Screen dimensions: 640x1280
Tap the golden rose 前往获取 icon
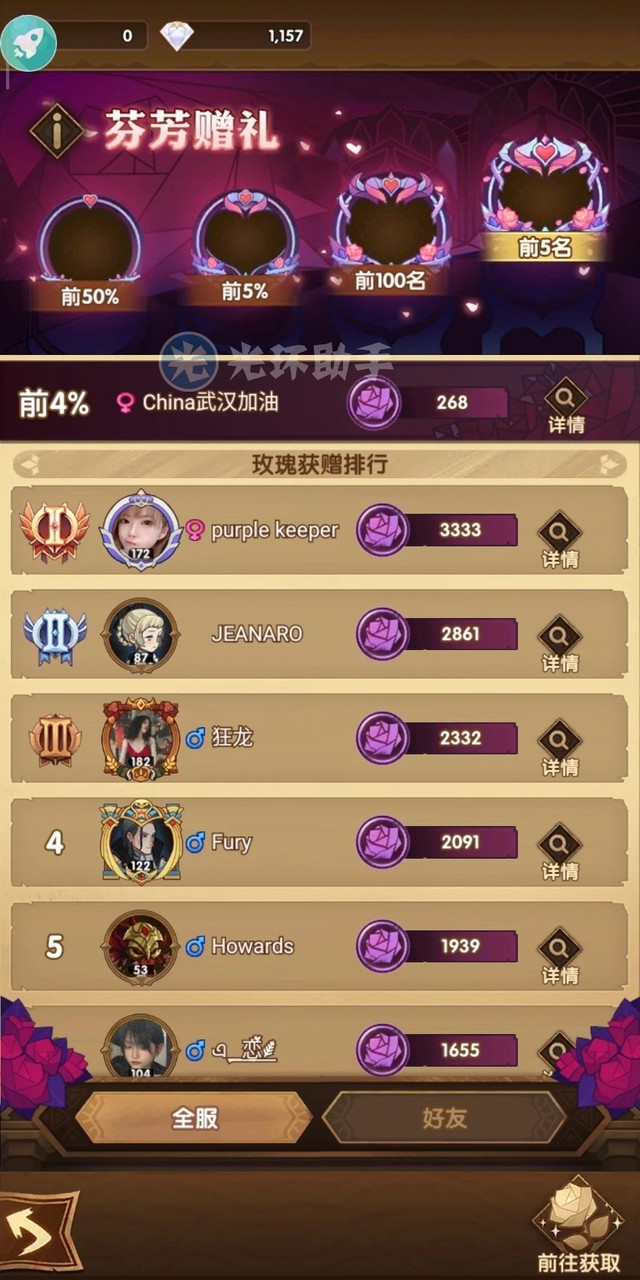pyautogui.click(x=578, y=1223)
